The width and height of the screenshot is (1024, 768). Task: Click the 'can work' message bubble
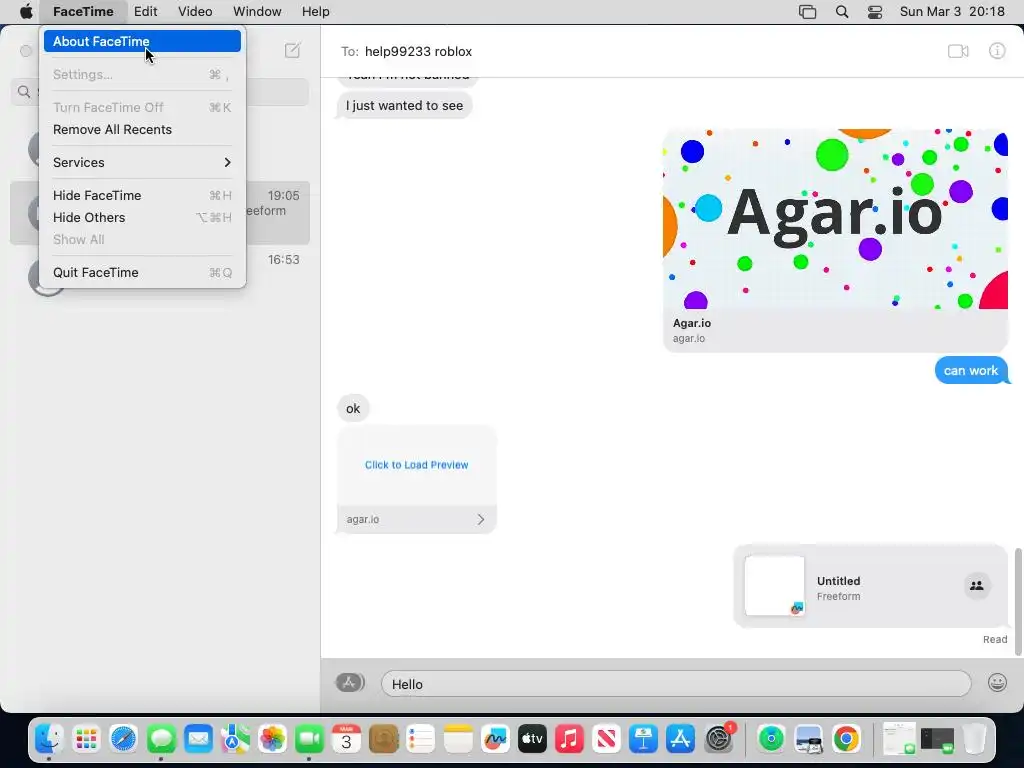pos(971,370)
